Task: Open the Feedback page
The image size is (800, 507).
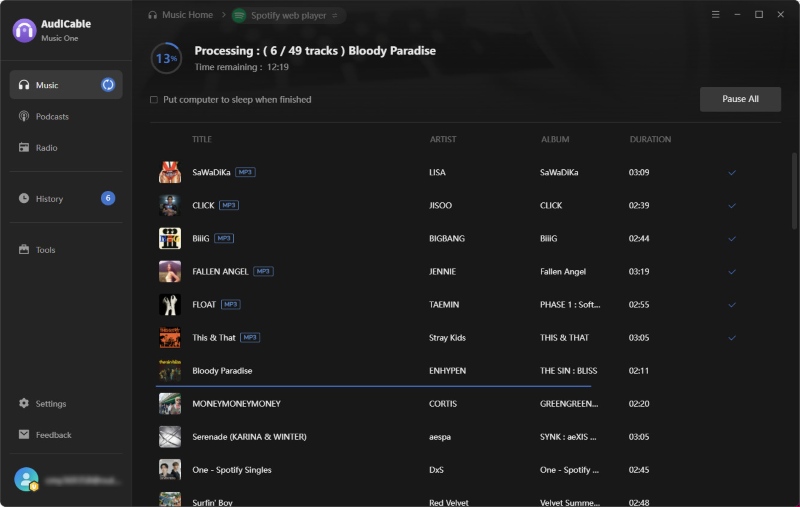Action: tap(66, 435)
